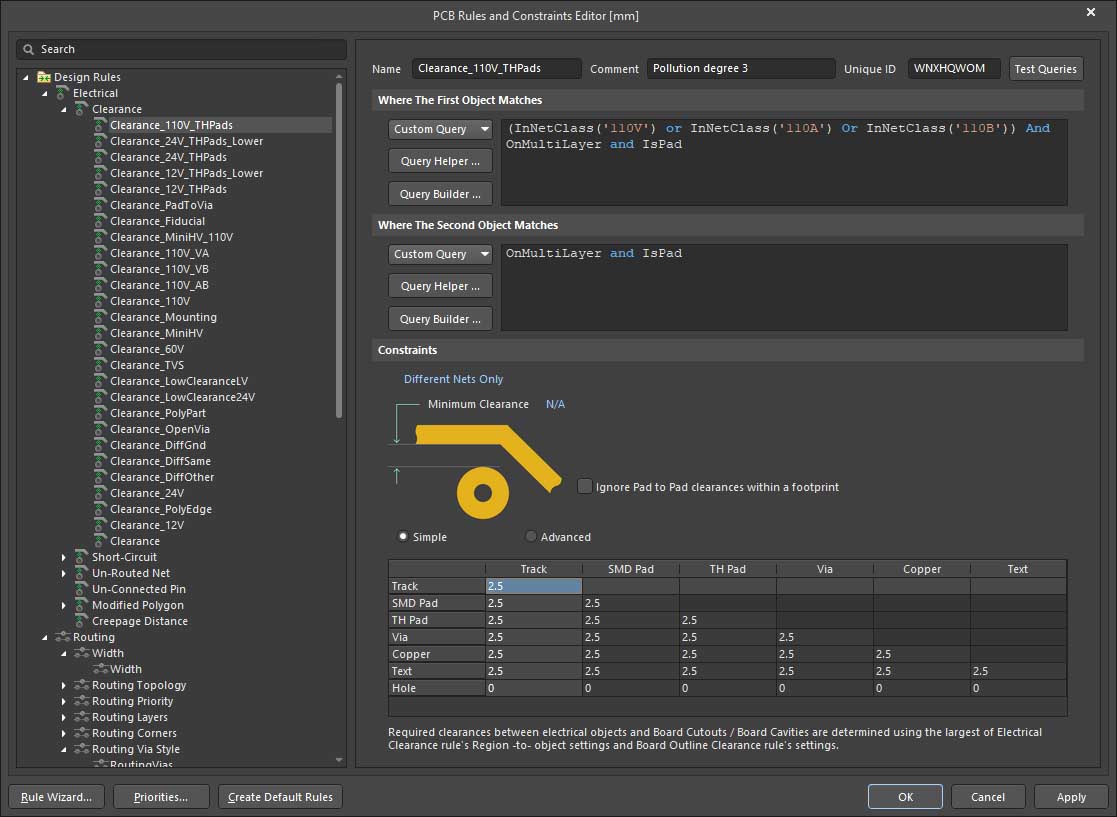The height and width of the screenshot is (817, 1117).
Task: Expand the Short-Circuit rule category
Action: (64, 557)
